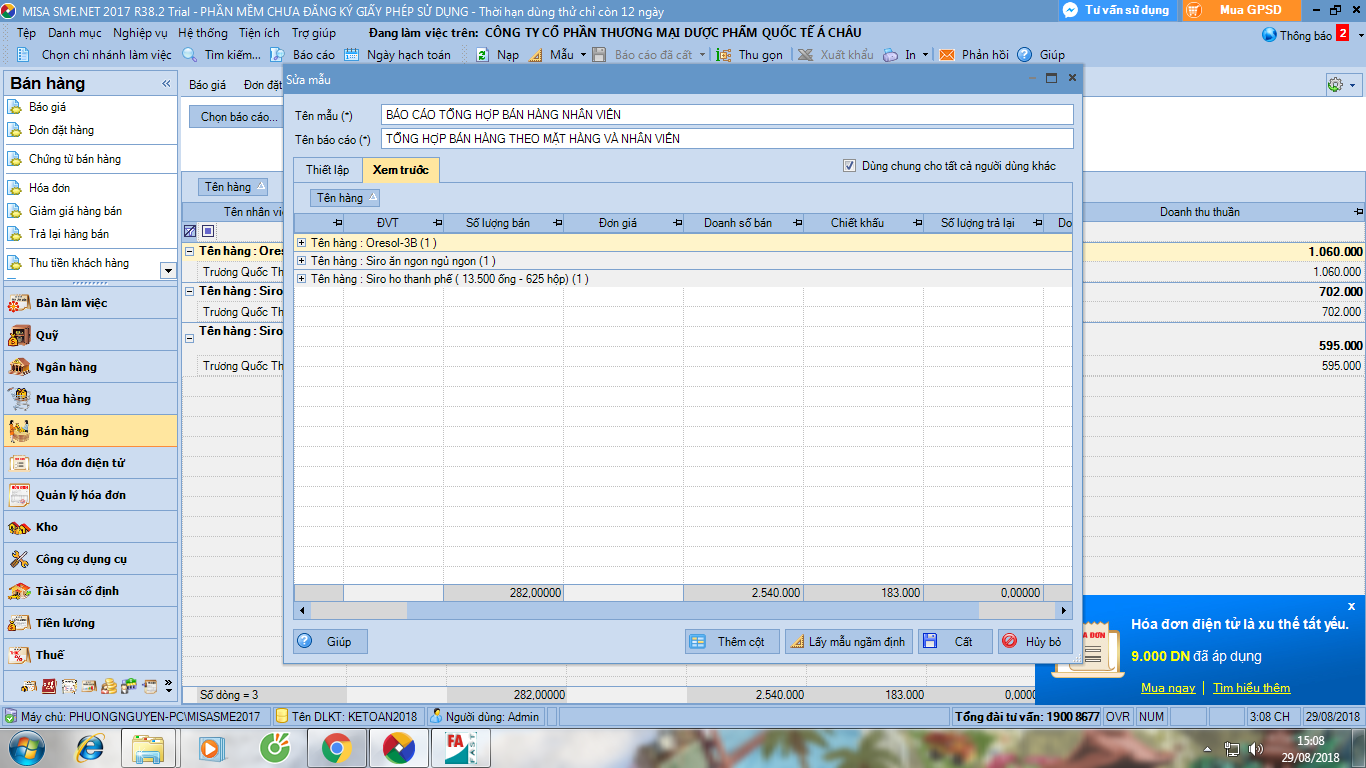
Task: Collapse the Bán hàng sidebar panel
Action: coord(166,84)
